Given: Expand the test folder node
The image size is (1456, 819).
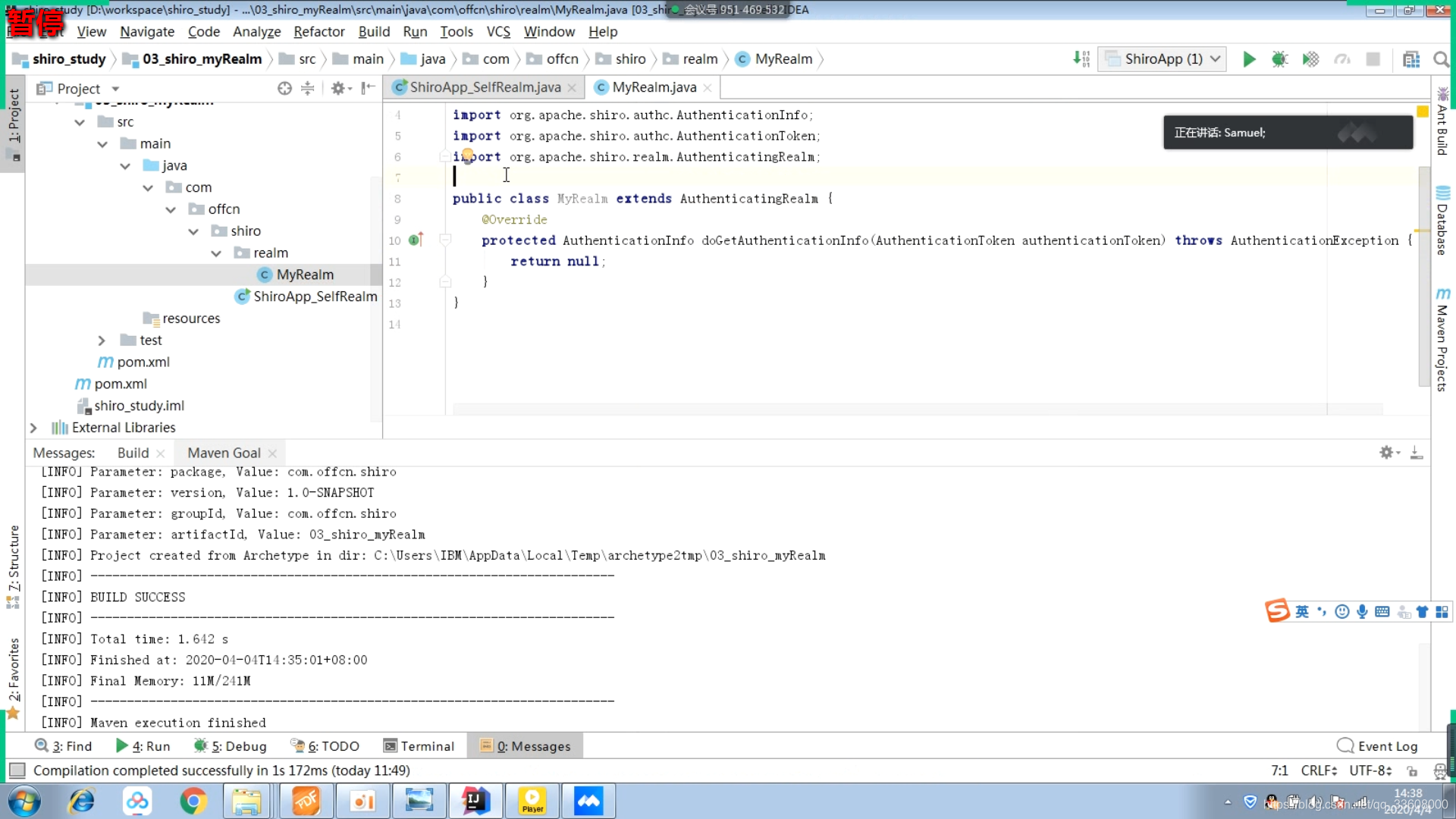Looking at the screenshot, I should [102, 340].
